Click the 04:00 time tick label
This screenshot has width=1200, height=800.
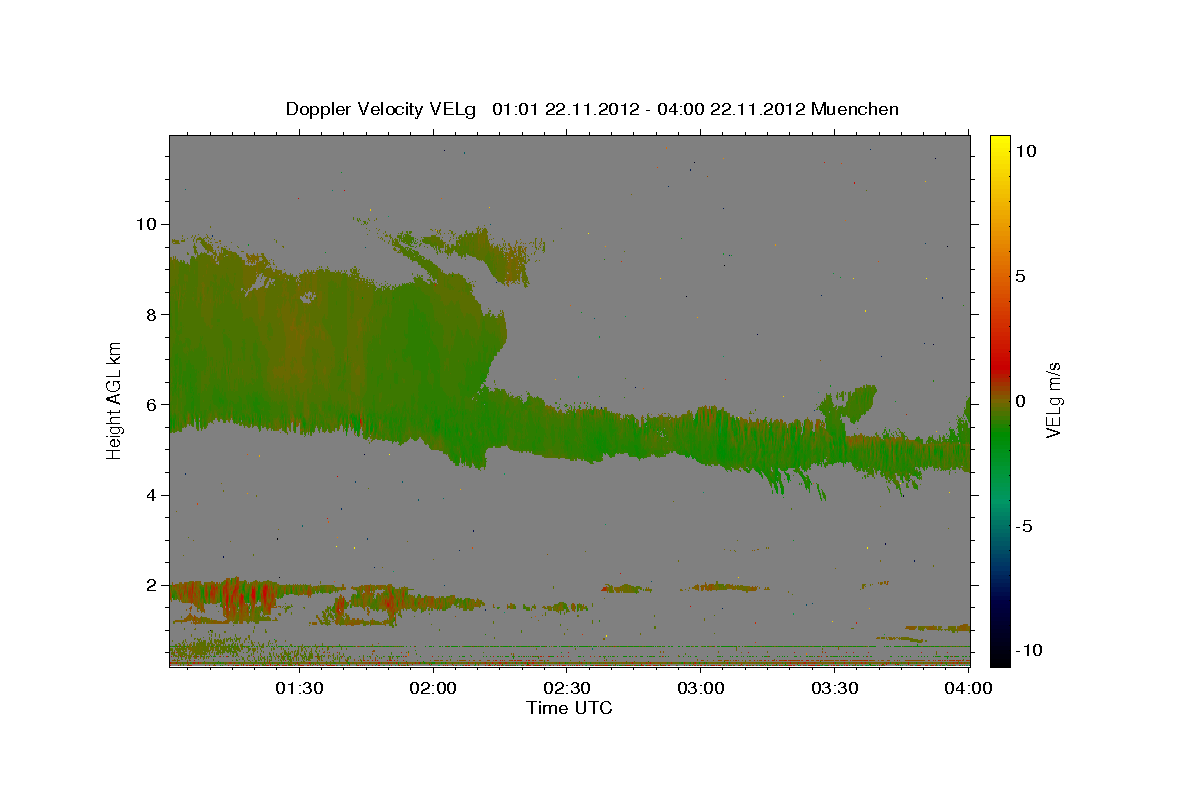point(969,688)
